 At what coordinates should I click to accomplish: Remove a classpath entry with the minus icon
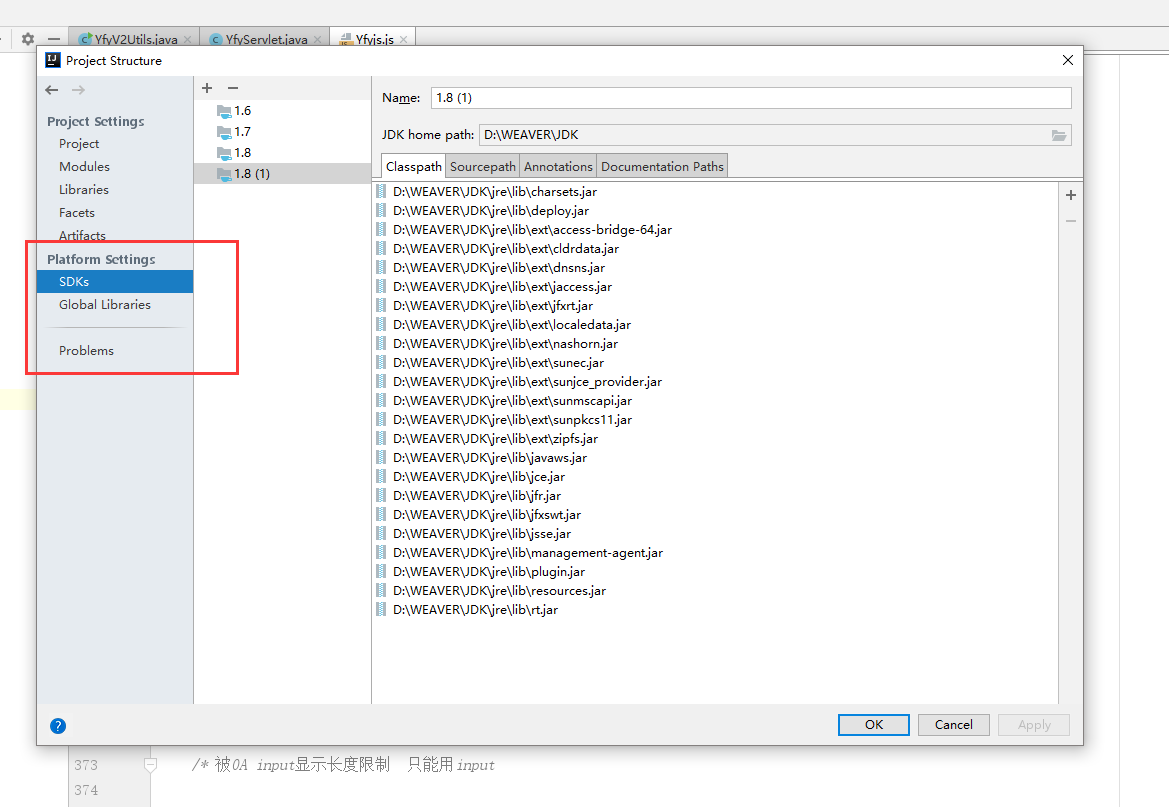1070,221
